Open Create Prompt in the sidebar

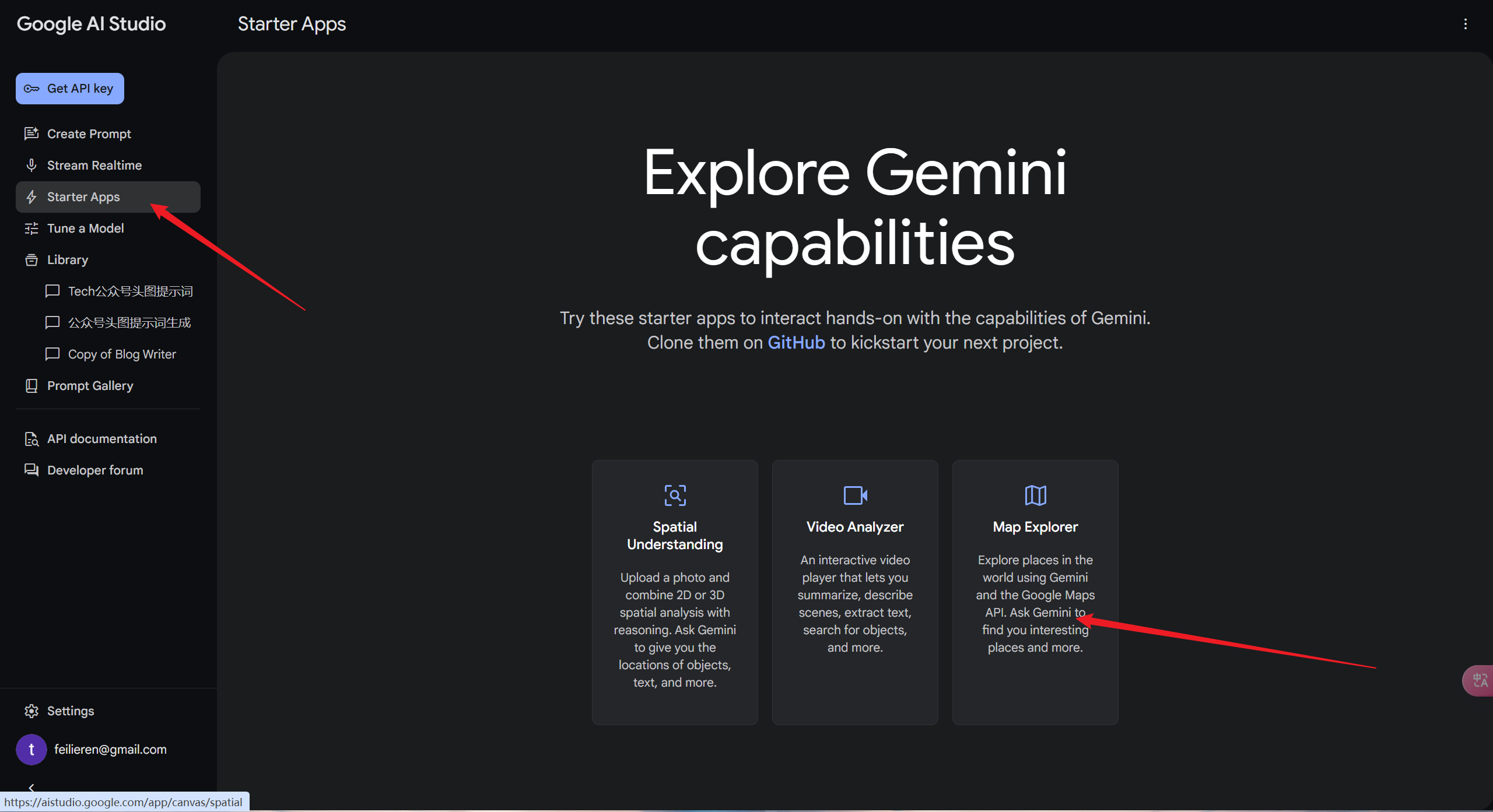coord(89,134)
